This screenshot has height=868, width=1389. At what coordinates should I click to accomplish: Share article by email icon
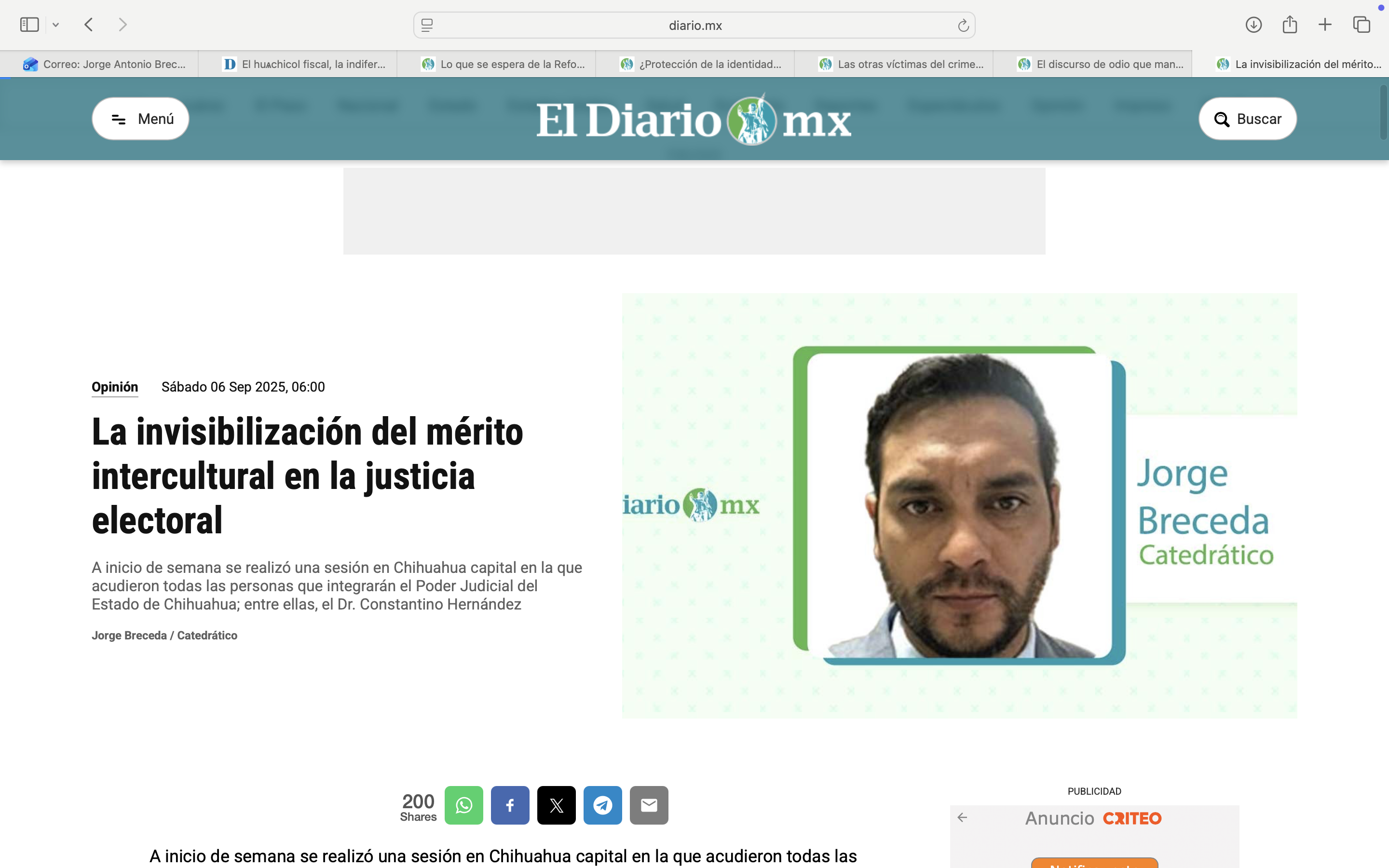pyautogui.click(x=649, y=805)
